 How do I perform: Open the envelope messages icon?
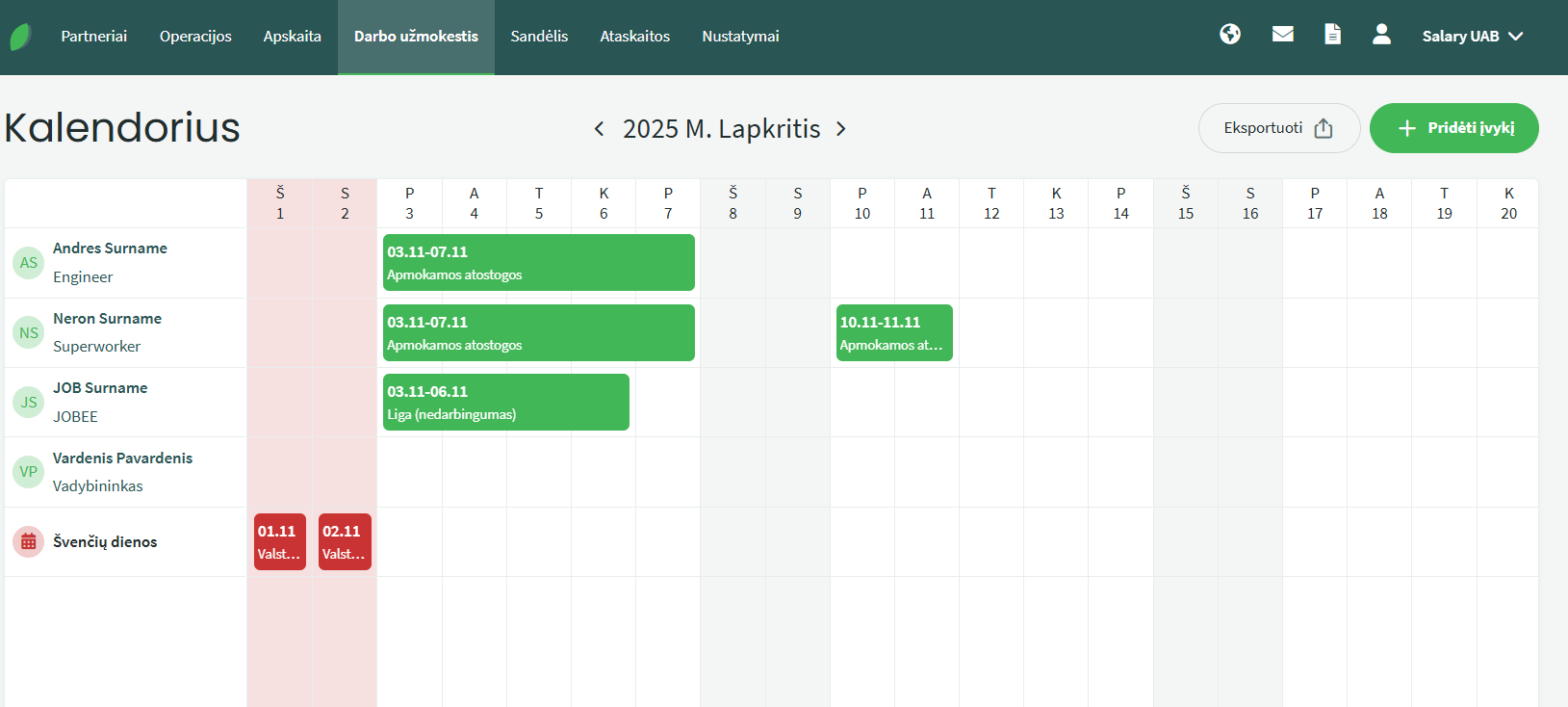click(x=1282, y=35)
